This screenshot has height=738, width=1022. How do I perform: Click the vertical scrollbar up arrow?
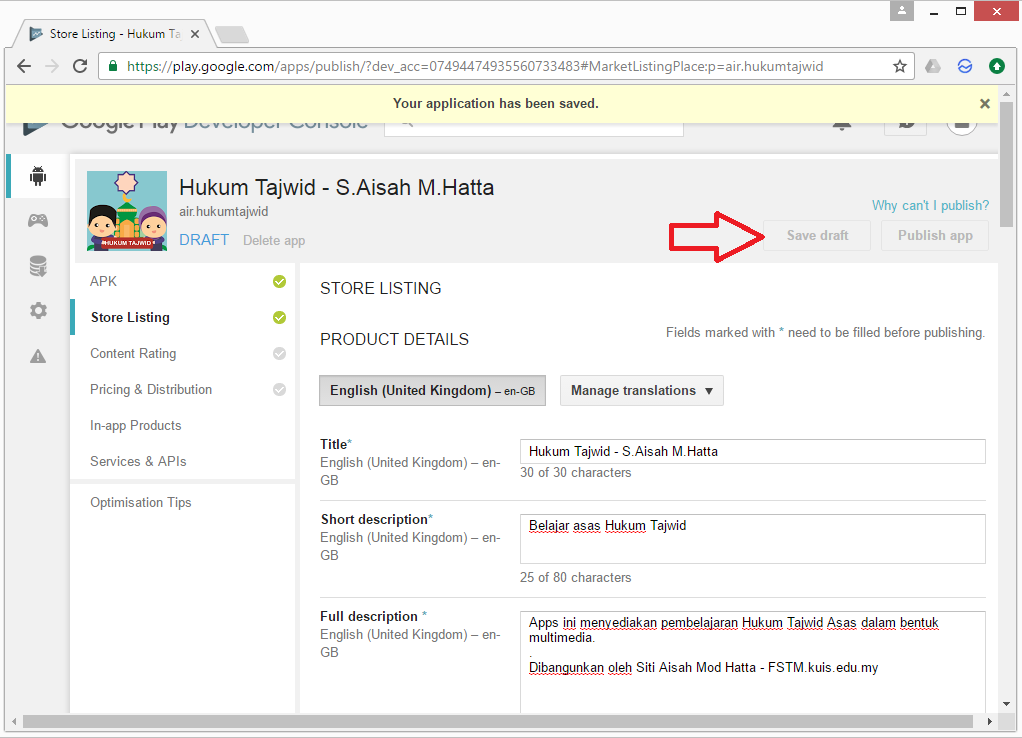1007,95
